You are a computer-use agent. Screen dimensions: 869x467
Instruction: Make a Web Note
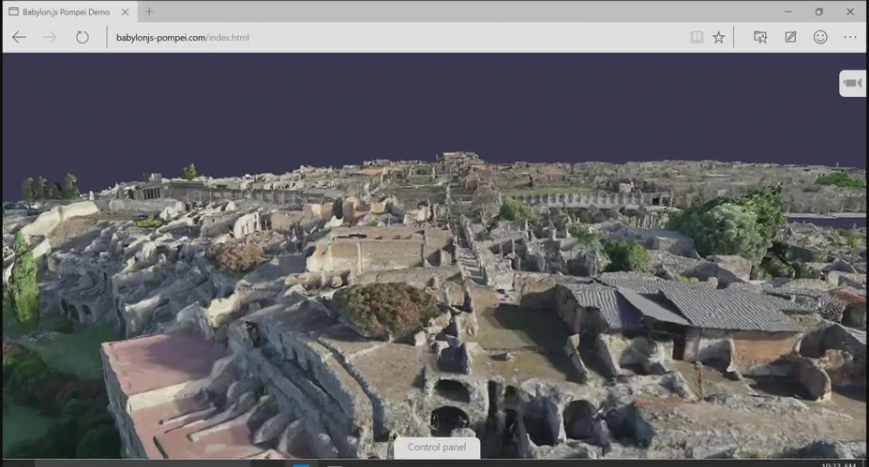click(790, 37)
